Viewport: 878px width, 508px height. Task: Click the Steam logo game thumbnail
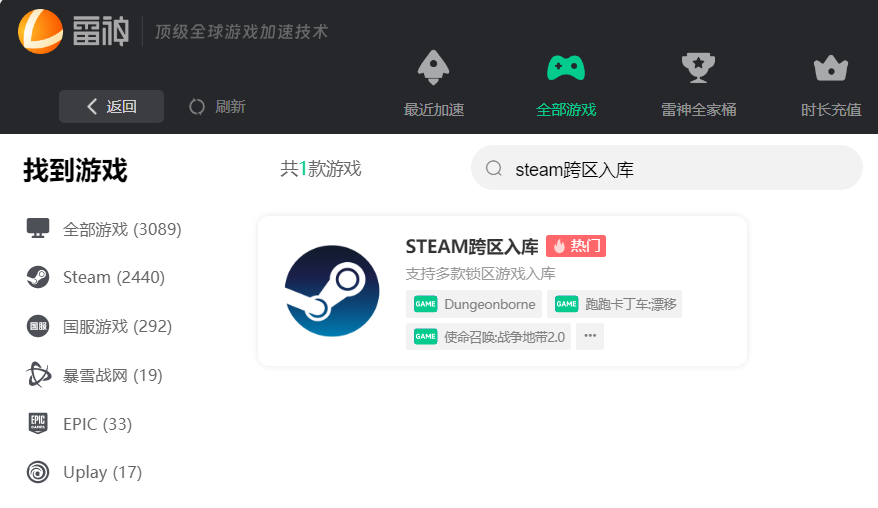coord(332,291)
